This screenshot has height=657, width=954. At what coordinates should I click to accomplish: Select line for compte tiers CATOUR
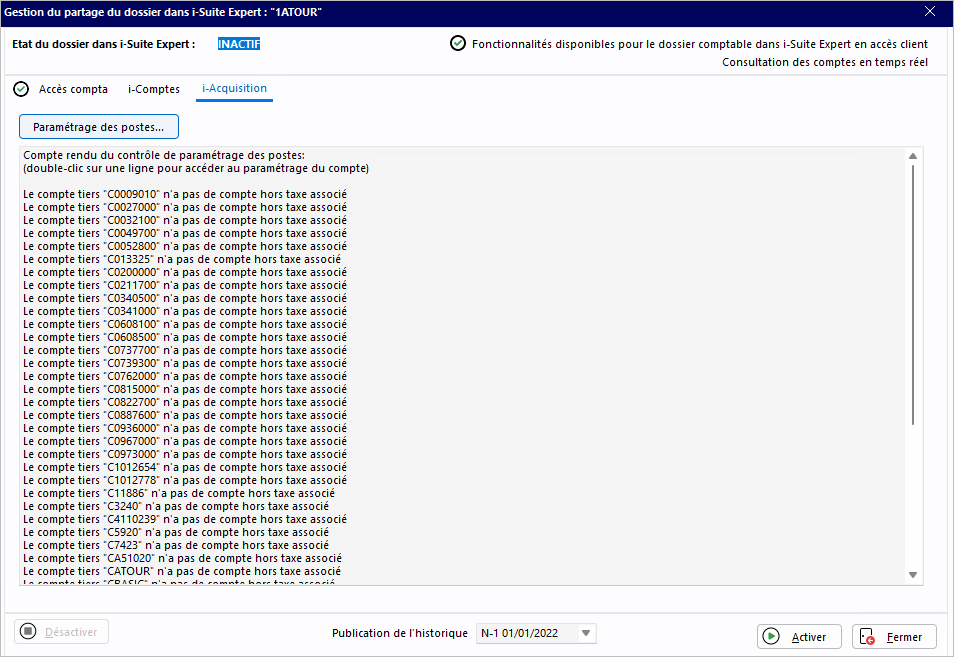(182, 571)
